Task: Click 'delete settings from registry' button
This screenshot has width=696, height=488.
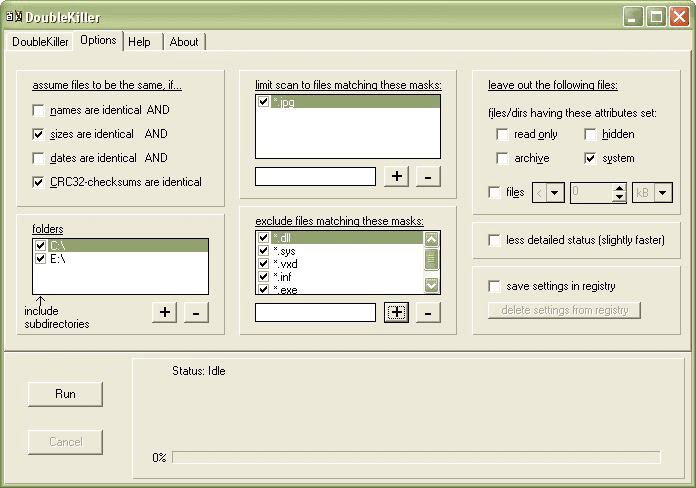Action: (564, 310)
